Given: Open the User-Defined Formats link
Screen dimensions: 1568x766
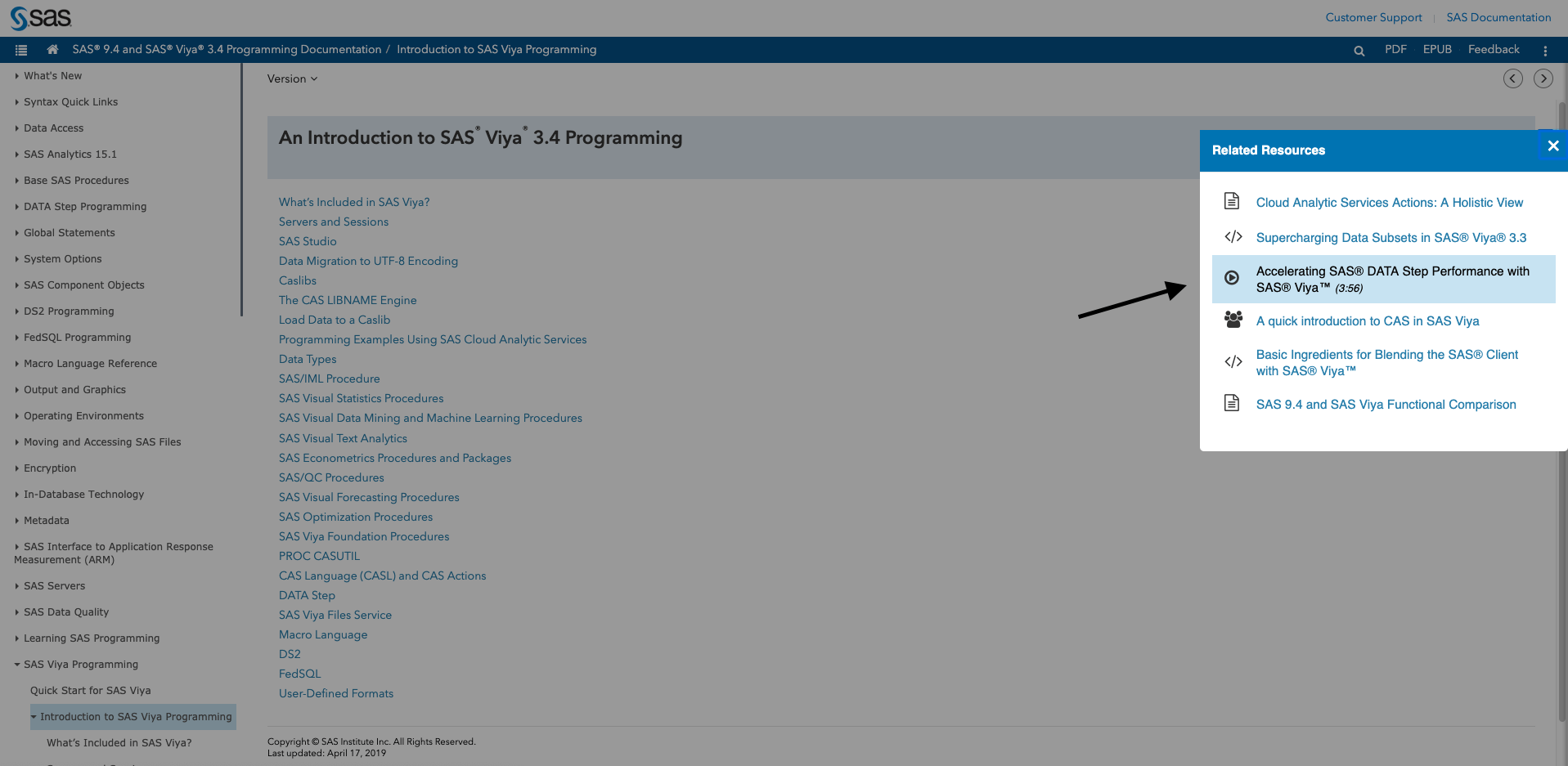Looking at the screenshot, I should (336, 693).
